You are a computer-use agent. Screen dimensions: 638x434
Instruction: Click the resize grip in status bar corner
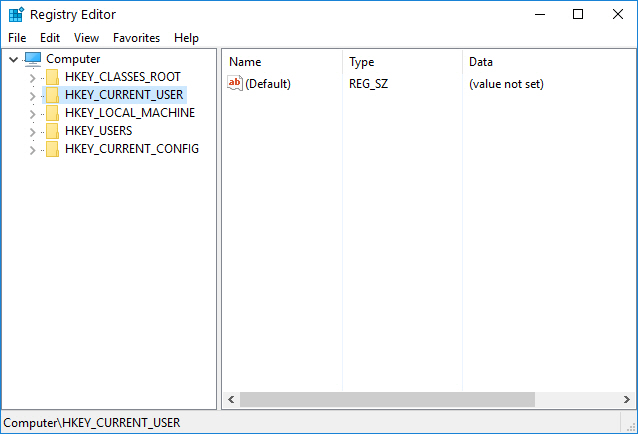click(631, 427)
